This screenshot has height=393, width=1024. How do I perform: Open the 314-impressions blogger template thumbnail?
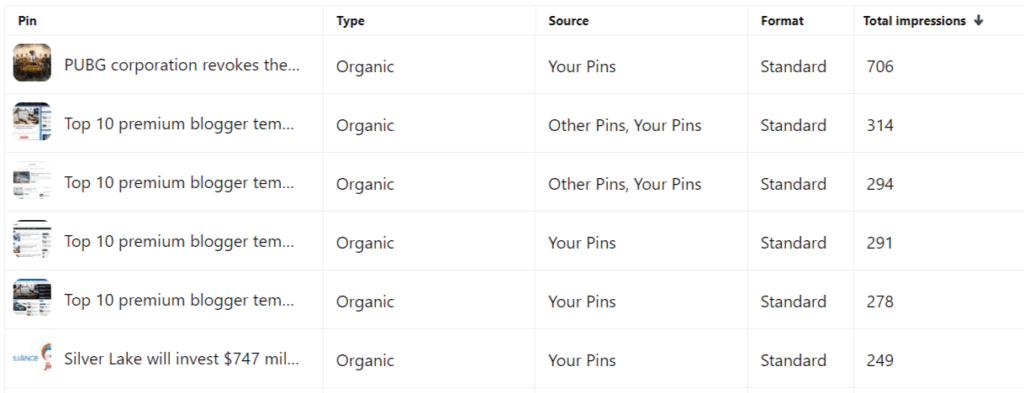point(32,121)
